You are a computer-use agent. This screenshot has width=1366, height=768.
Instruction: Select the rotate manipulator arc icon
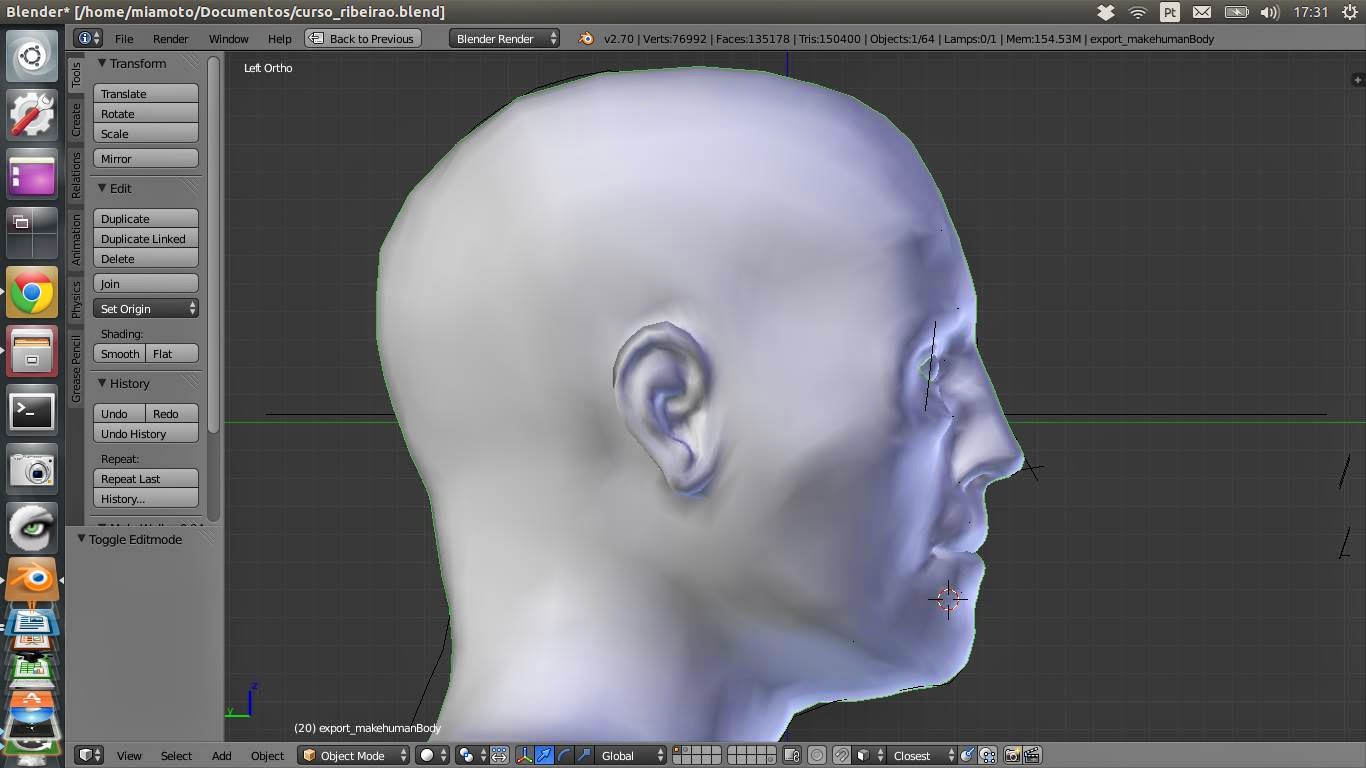point(564,755)
